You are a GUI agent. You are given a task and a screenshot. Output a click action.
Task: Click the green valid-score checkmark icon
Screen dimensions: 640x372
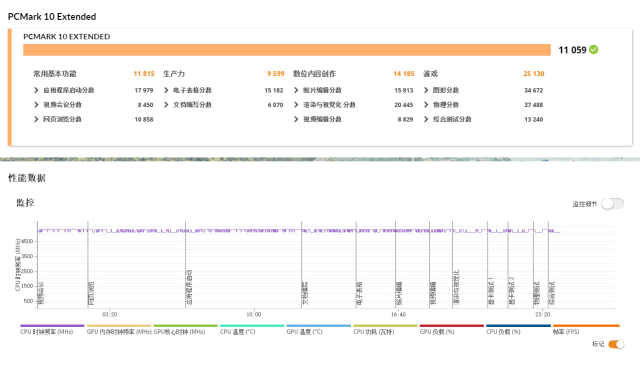[x=594, y=50]
